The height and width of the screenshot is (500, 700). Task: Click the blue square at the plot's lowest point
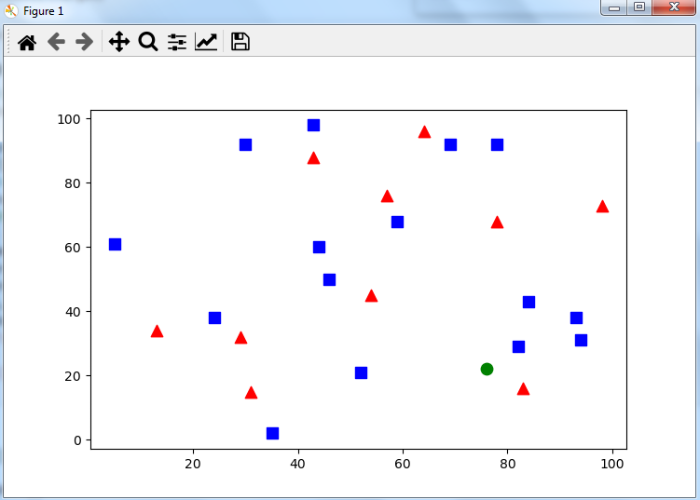coord(272,433)
